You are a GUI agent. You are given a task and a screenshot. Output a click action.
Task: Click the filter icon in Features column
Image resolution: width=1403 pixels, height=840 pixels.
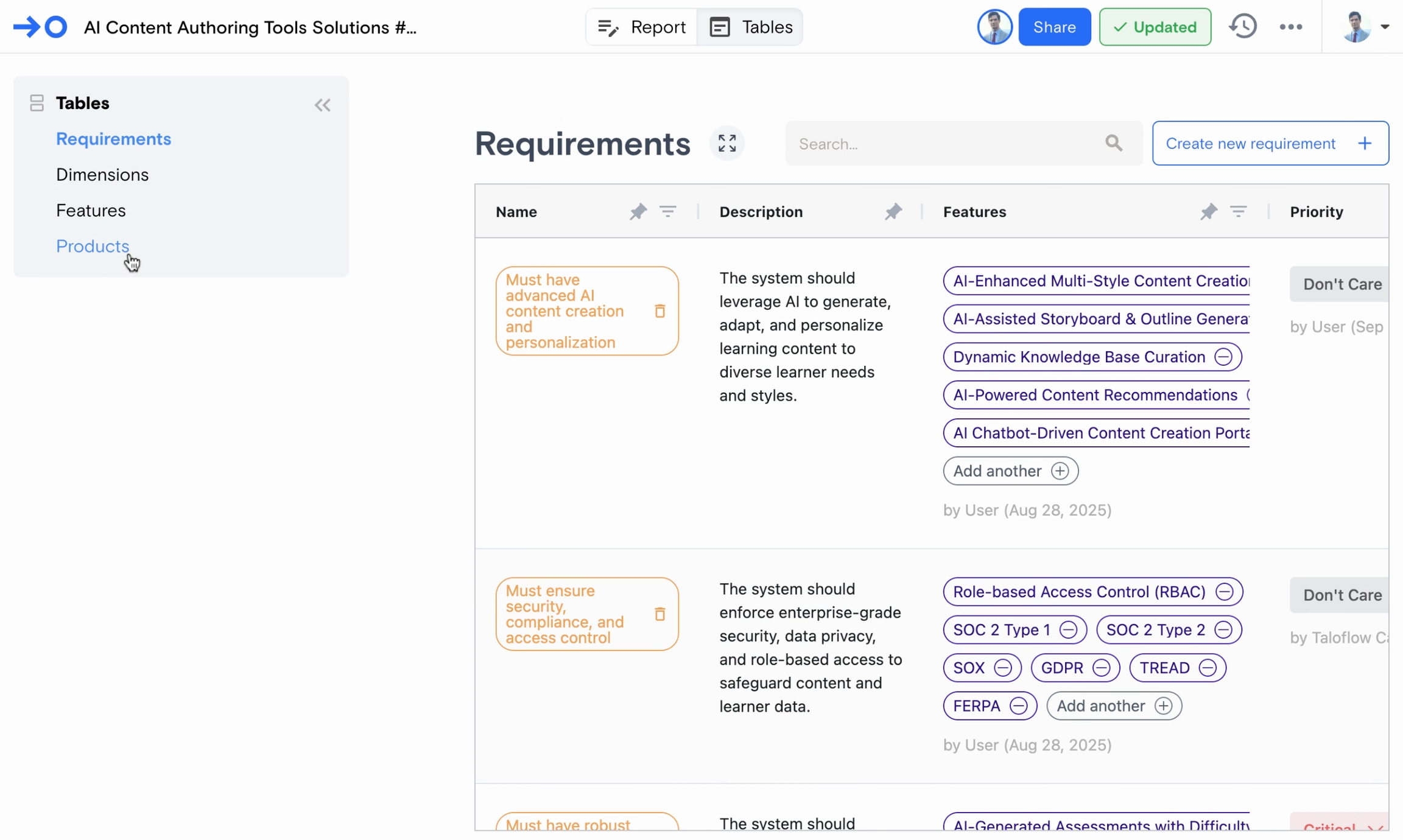1238,212
